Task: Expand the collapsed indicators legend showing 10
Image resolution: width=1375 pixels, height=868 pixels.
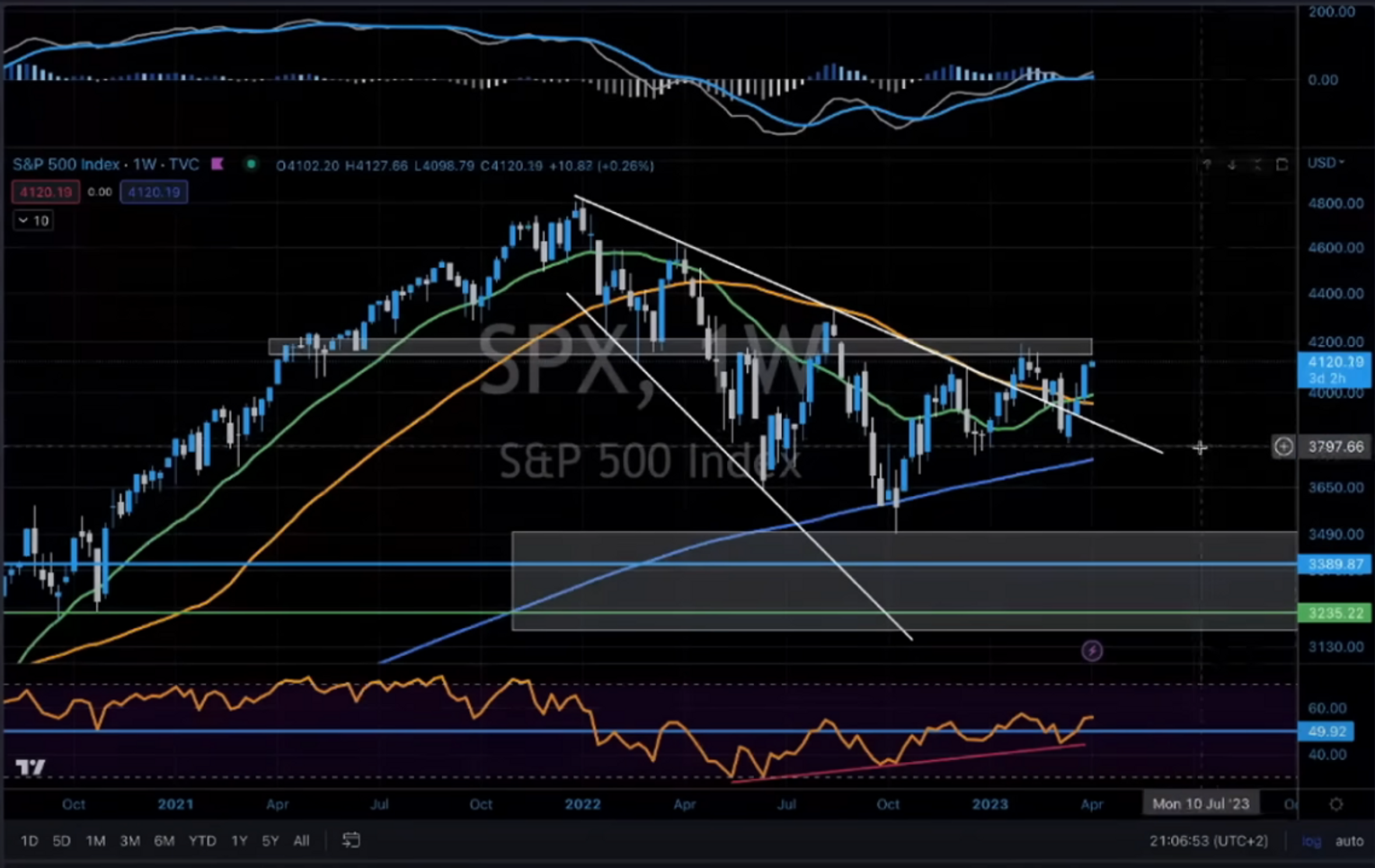Action: pyautogui.click(x=33, y=220)
